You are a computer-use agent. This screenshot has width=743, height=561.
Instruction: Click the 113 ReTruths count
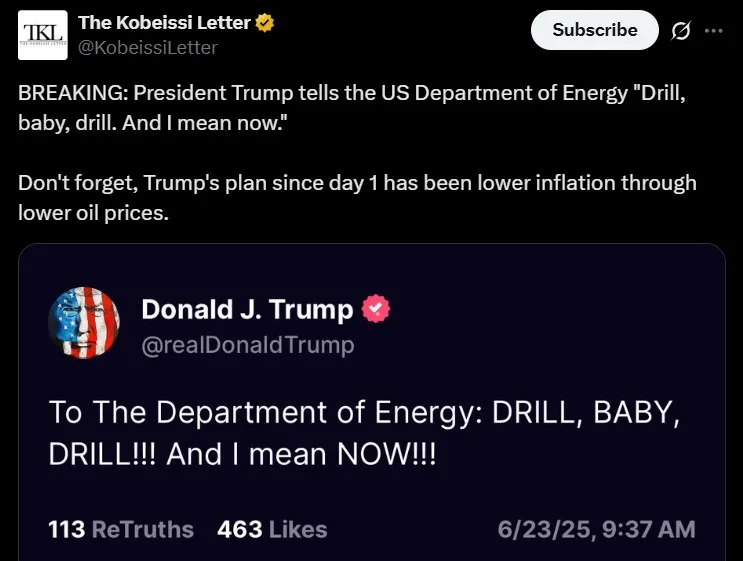coord(121,529)
